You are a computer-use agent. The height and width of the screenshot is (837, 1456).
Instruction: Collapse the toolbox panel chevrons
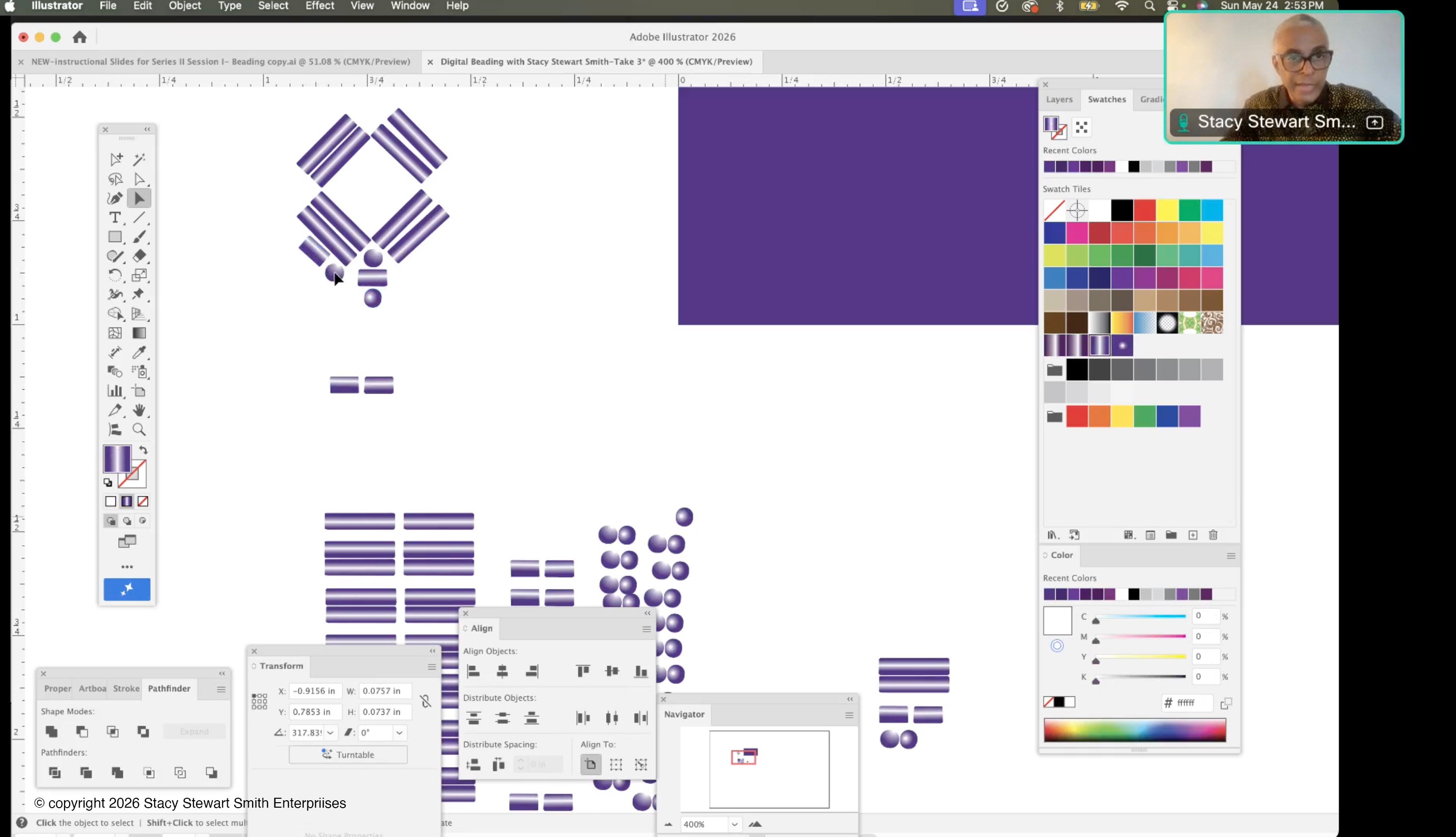[x=147, y=129]
